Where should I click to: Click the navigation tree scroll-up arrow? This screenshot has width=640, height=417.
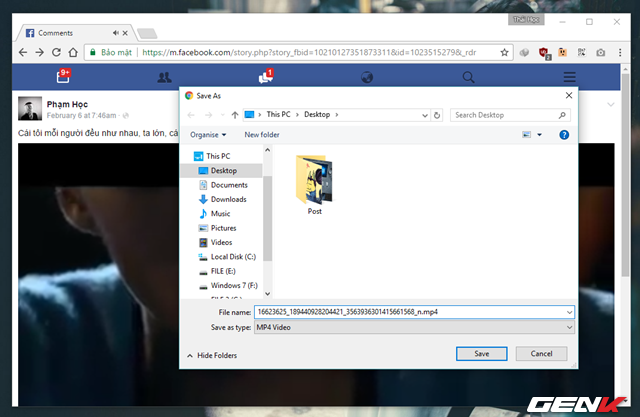pyautogui.click(x=268, y=150)
